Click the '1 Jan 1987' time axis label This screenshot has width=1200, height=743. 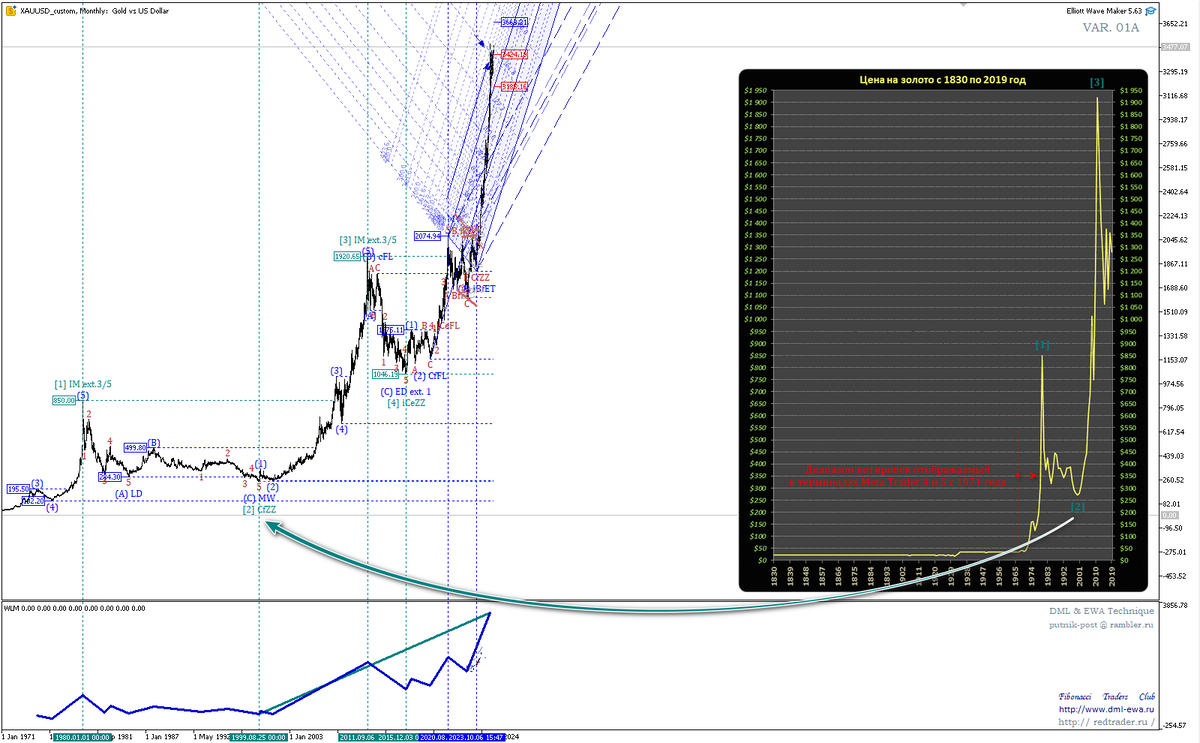162,736
